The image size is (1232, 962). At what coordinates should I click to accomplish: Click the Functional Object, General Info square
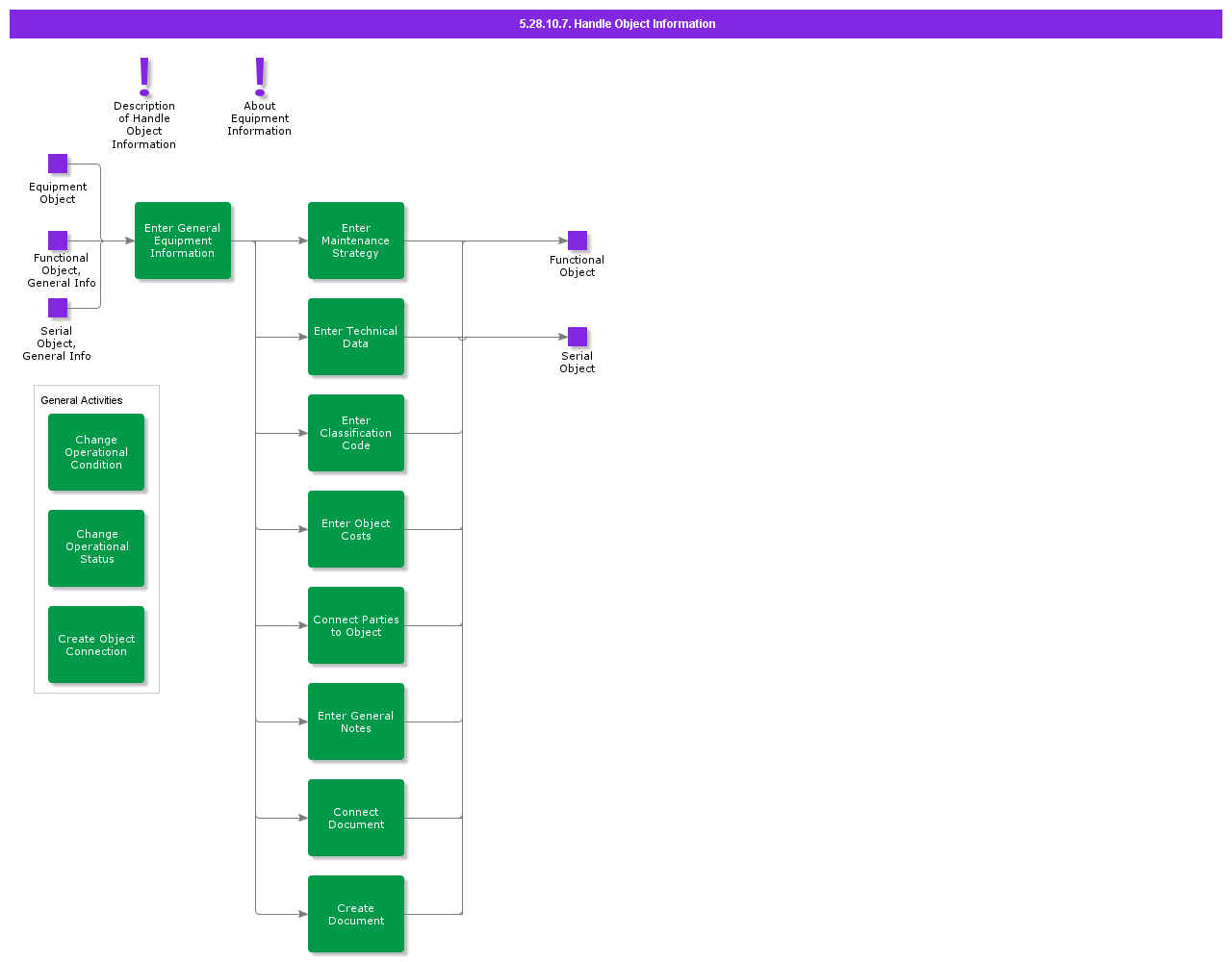tap(58, 240)
